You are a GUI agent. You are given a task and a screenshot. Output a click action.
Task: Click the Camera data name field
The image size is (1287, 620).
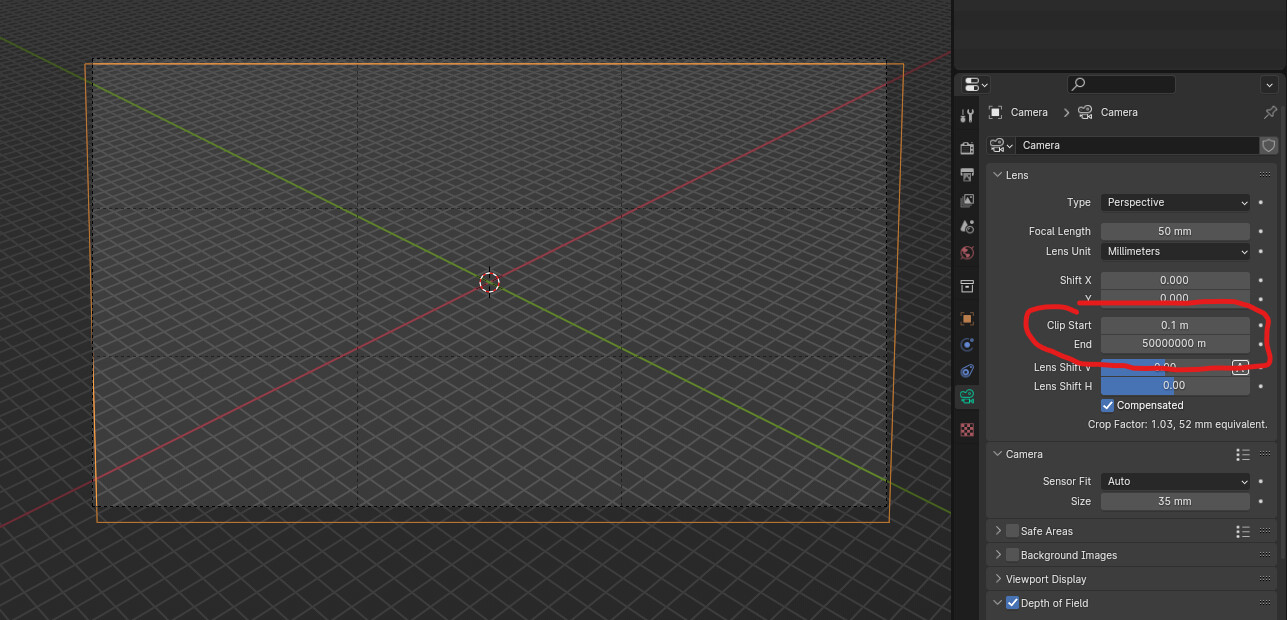1138,145
